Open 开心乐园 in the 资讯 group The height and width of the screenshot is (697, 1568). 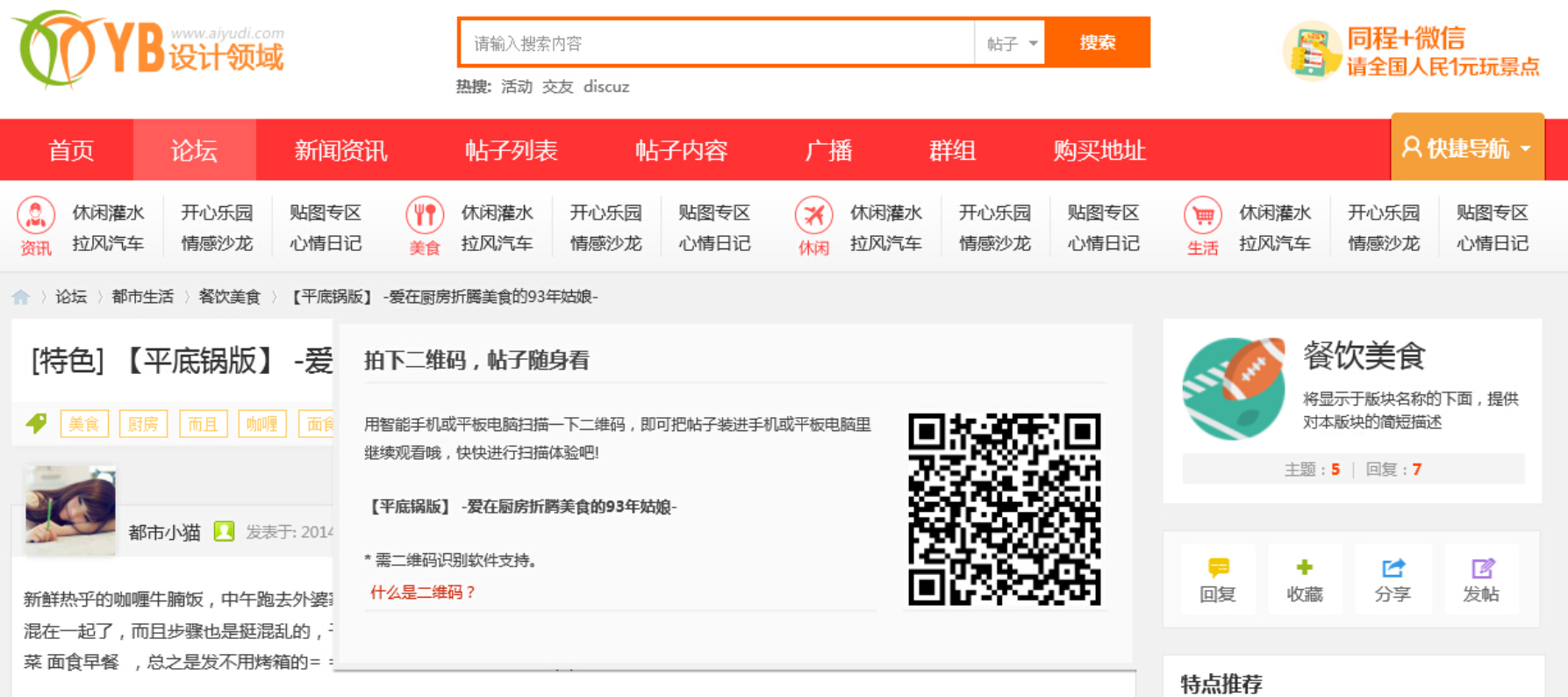point(217,212)
